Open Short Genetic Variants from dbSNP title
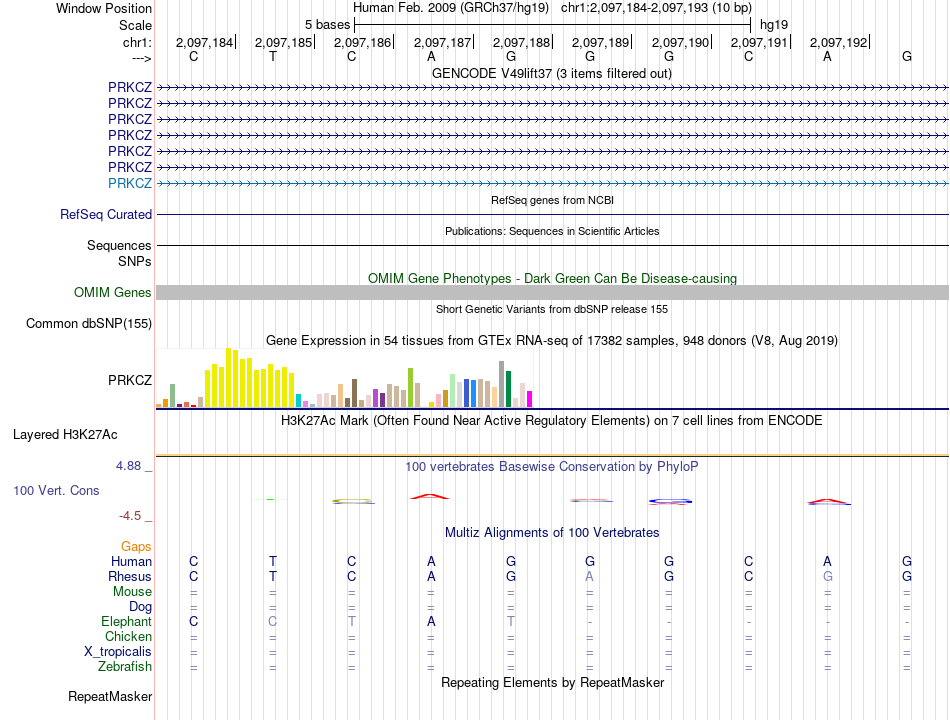950x720 pixels. coord(552,309)
